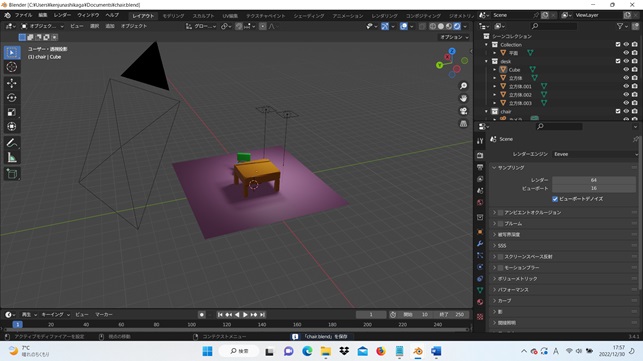643x361 pixels.
Task: Switch perspective/orthographic with grid icon
Action: (x=463, y=124)
